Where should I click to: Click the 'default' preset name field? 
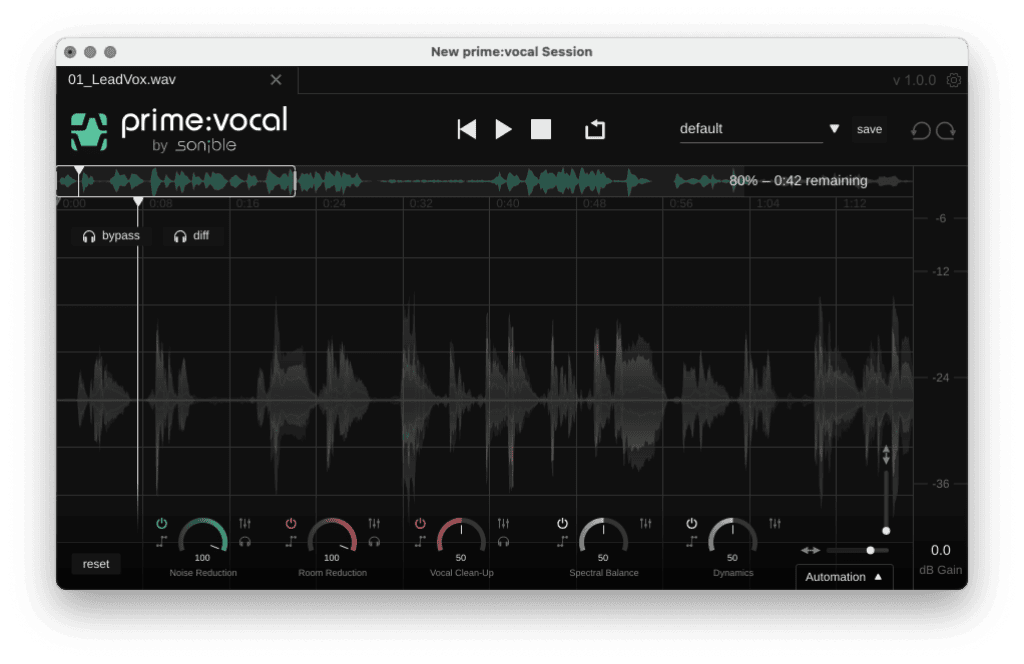(x=751, y=129)
